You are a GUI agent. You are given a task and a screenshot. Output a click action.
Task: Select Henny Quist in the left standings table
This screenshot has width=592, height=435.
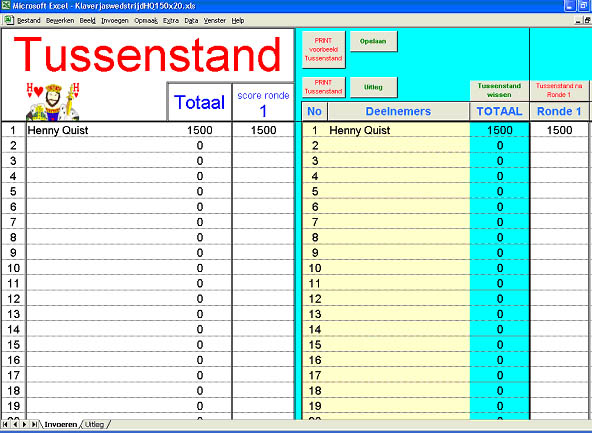tap(58, 130)
